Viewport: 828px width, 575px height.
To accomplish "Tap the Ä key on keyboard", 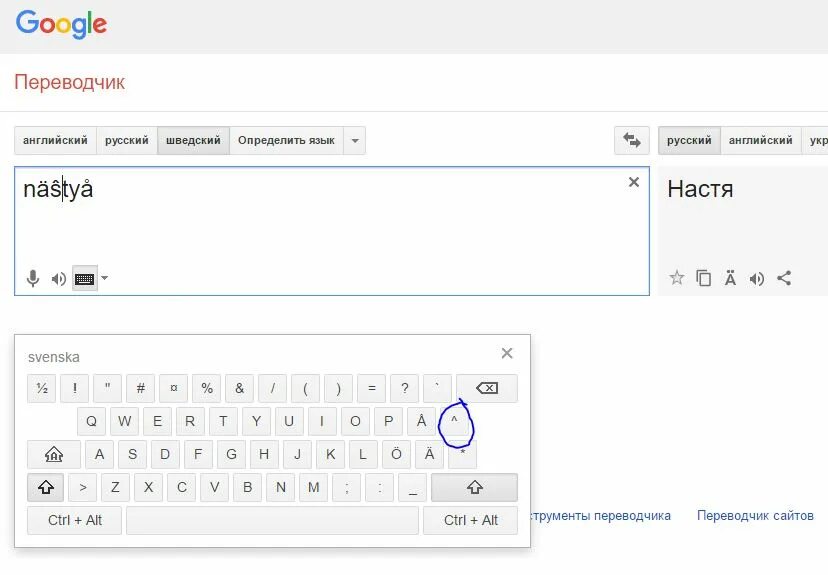I will pyautogui.click(x=429, y=454).
